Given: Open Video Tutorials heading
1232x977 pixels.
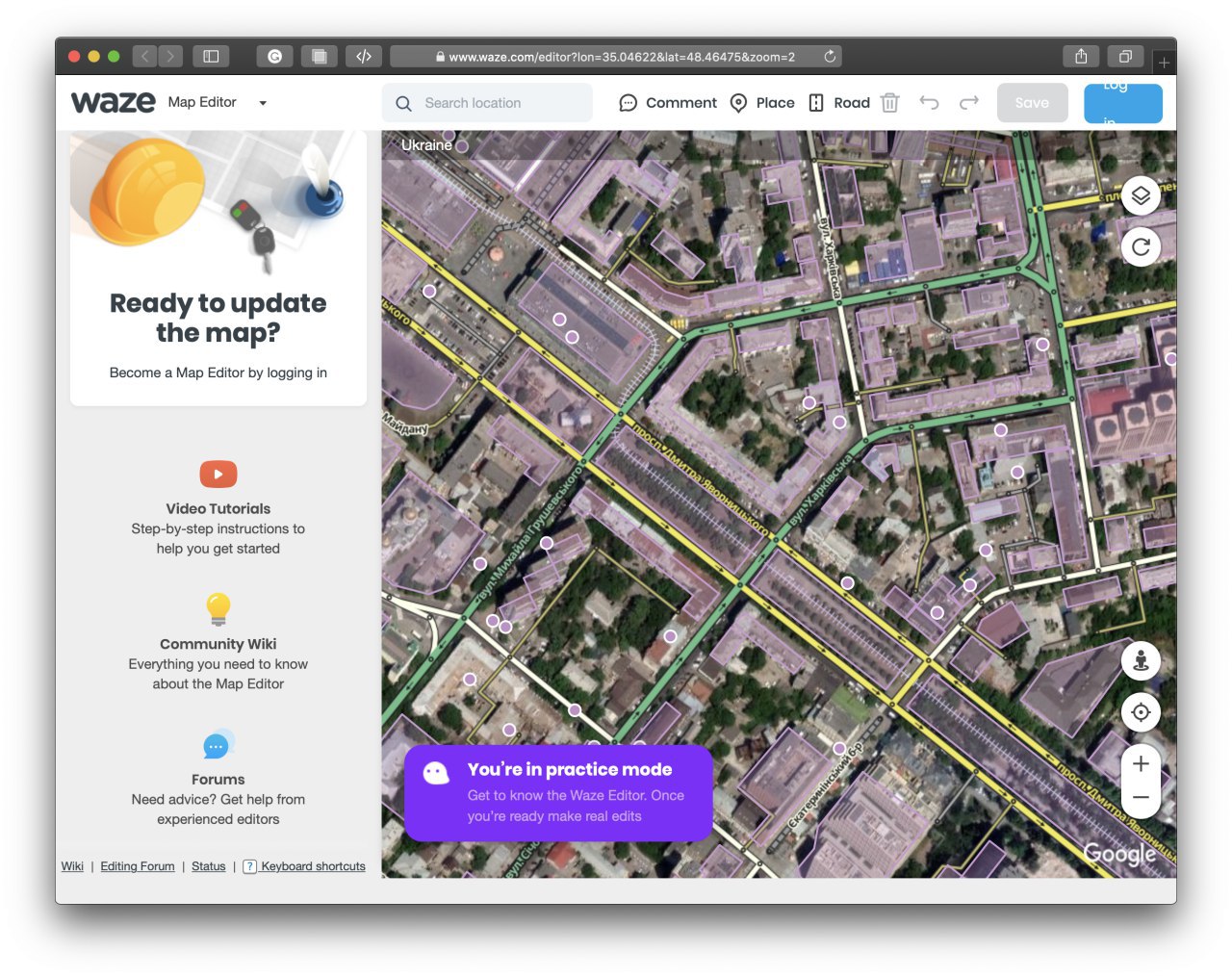Looking at the screenshot, I should tap(218, 509).
